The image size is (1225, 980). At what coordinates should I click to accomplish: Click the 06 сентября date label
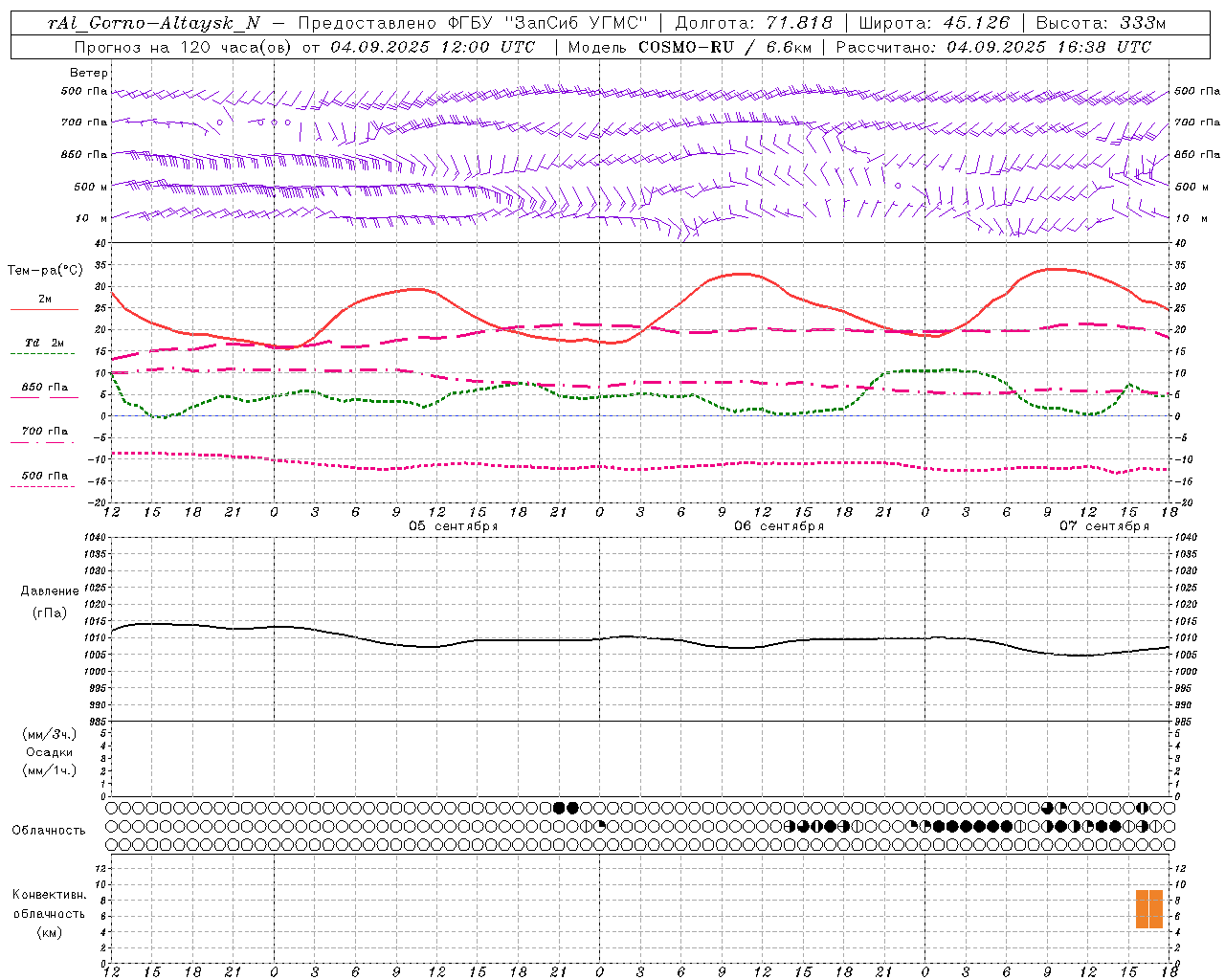tap(779, 526)
